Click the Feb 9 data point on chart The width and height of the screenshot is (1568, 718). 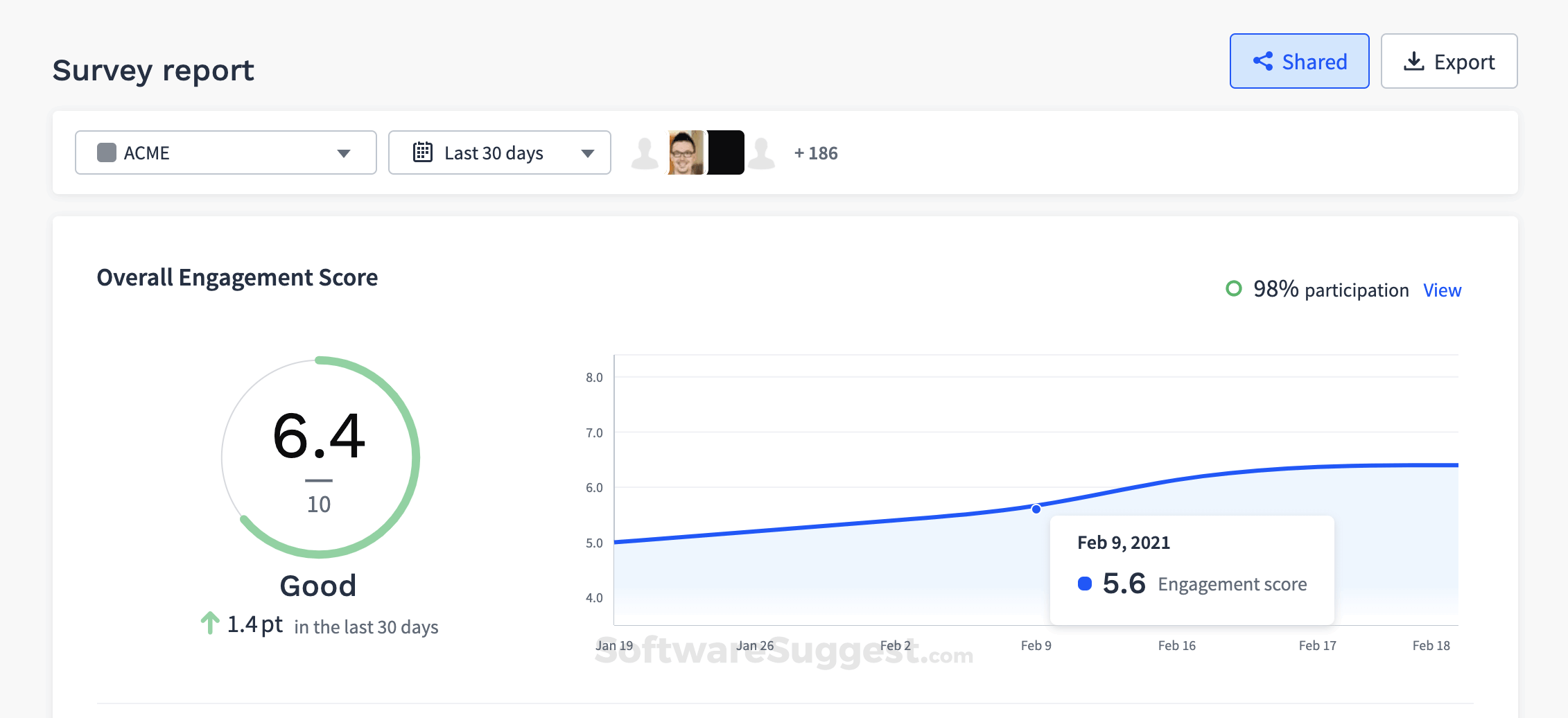point(1036,509)
